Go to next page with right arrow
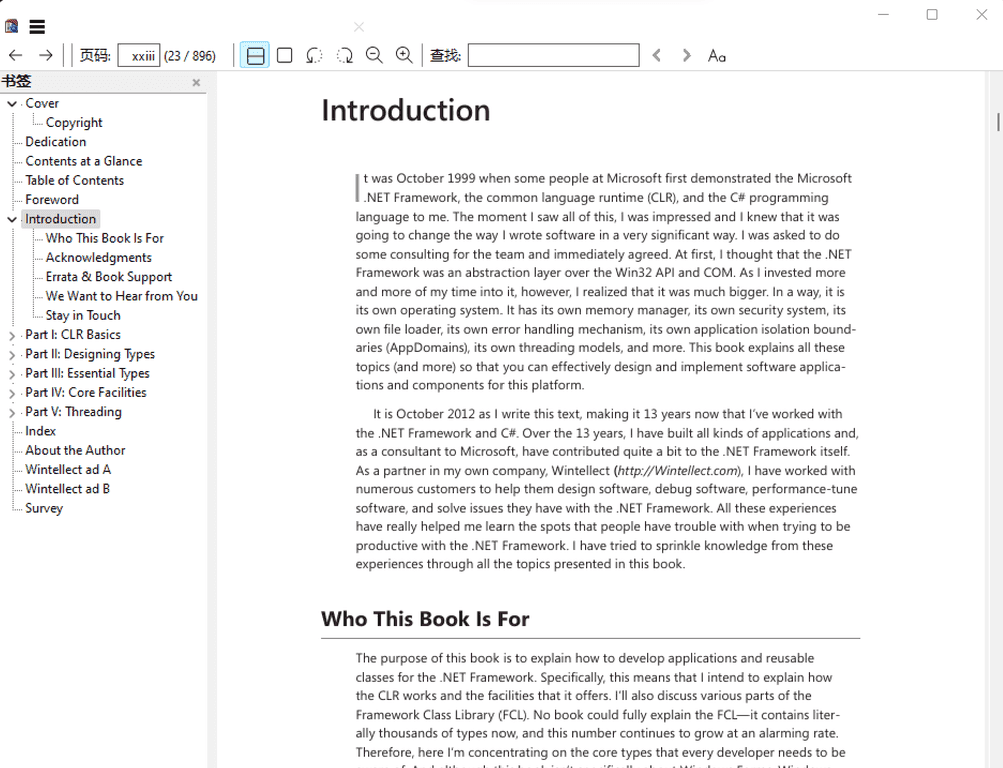Screen dimensions: 1003x768 pyautogui.click(x=46, y=56)
